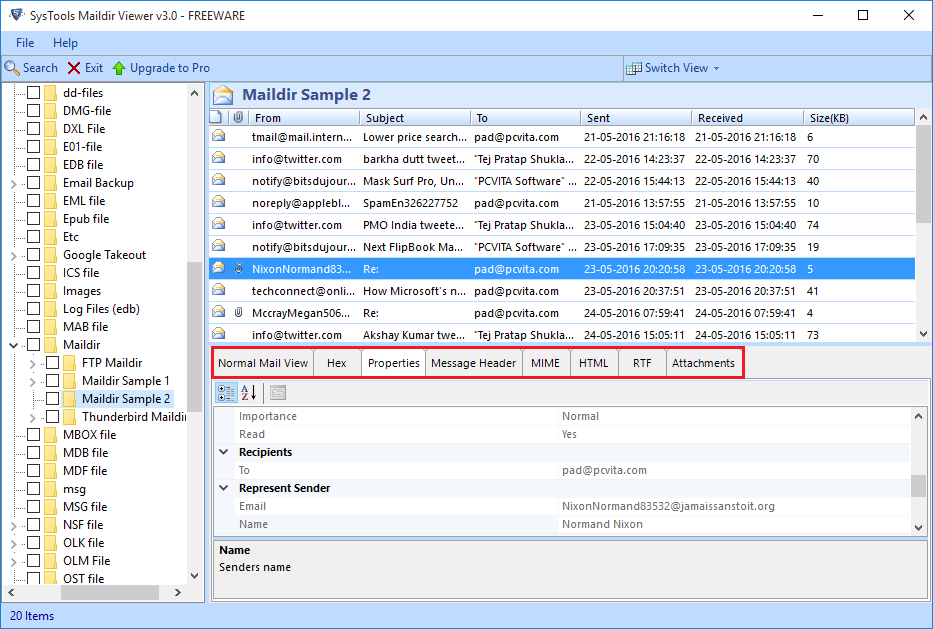The width and height of the screenshot is (933, 629).
Task: Check the Thunderbird Maildir checkbox
Action: tap(53, 417)
